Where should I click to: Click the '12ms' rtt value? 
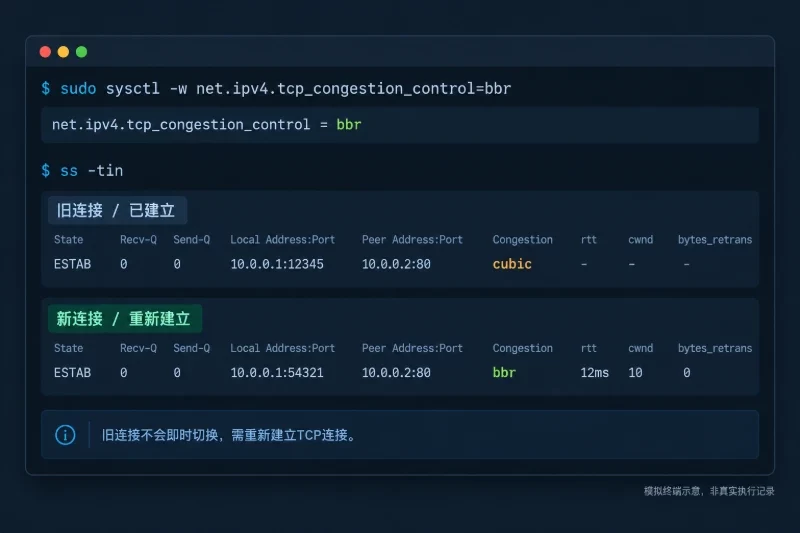[595, 373]
